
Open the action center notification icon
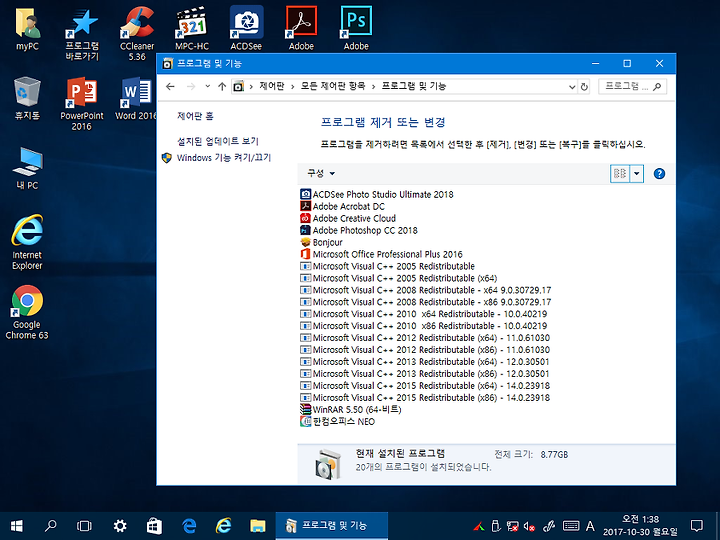point(697,526)
